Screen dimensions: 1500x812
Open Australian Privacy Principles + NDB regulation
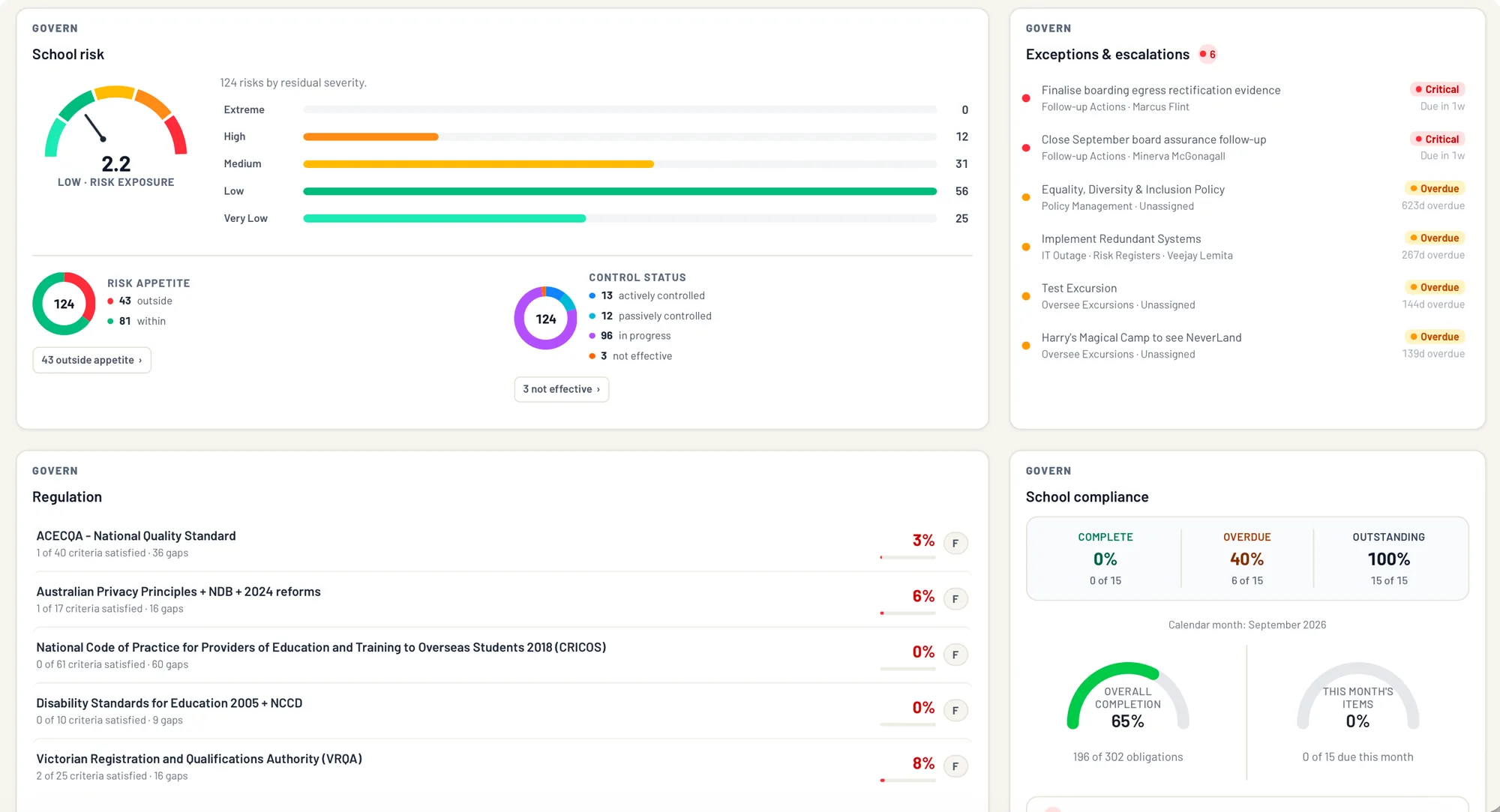(502, 599)
